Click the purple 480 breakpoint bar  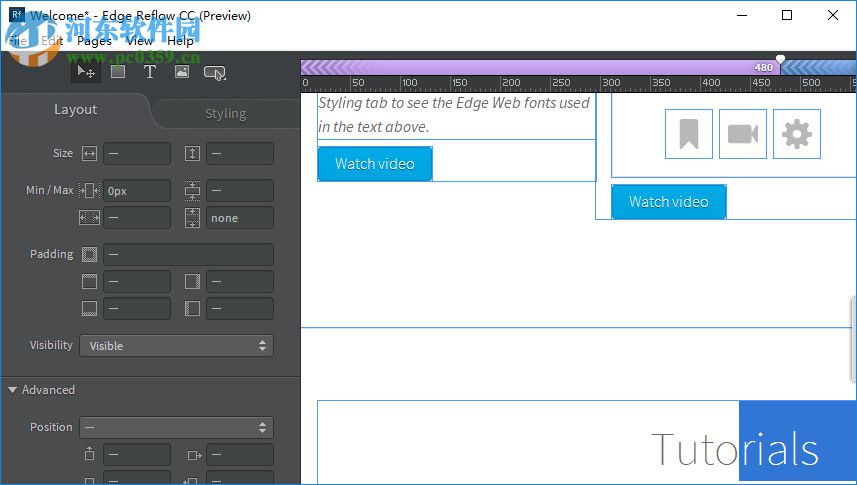click(540, 67)
